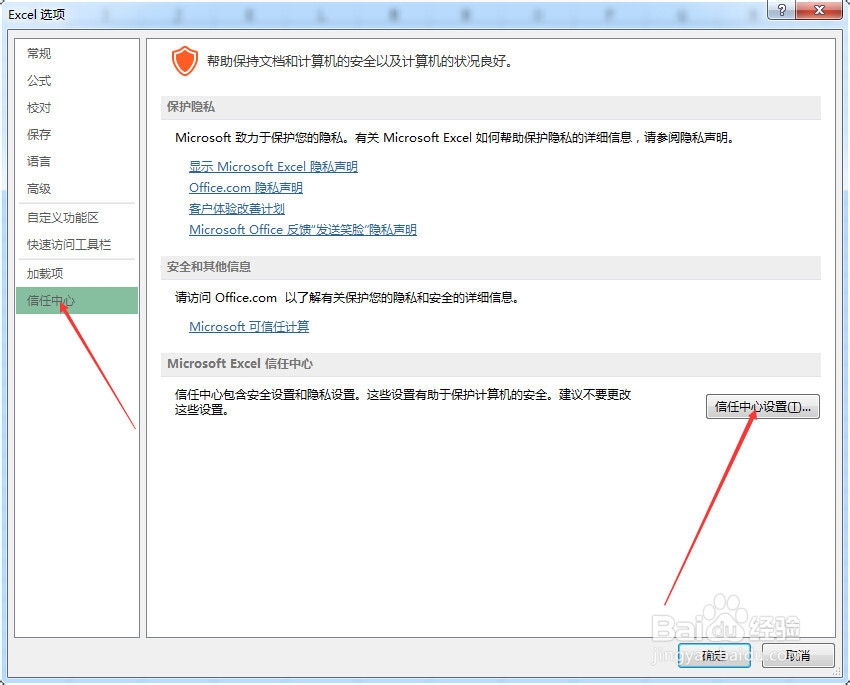This screenshot has width=850, height=685.
Task: Select the 高级 category in sidebar
Action: [x=39, y=188]
